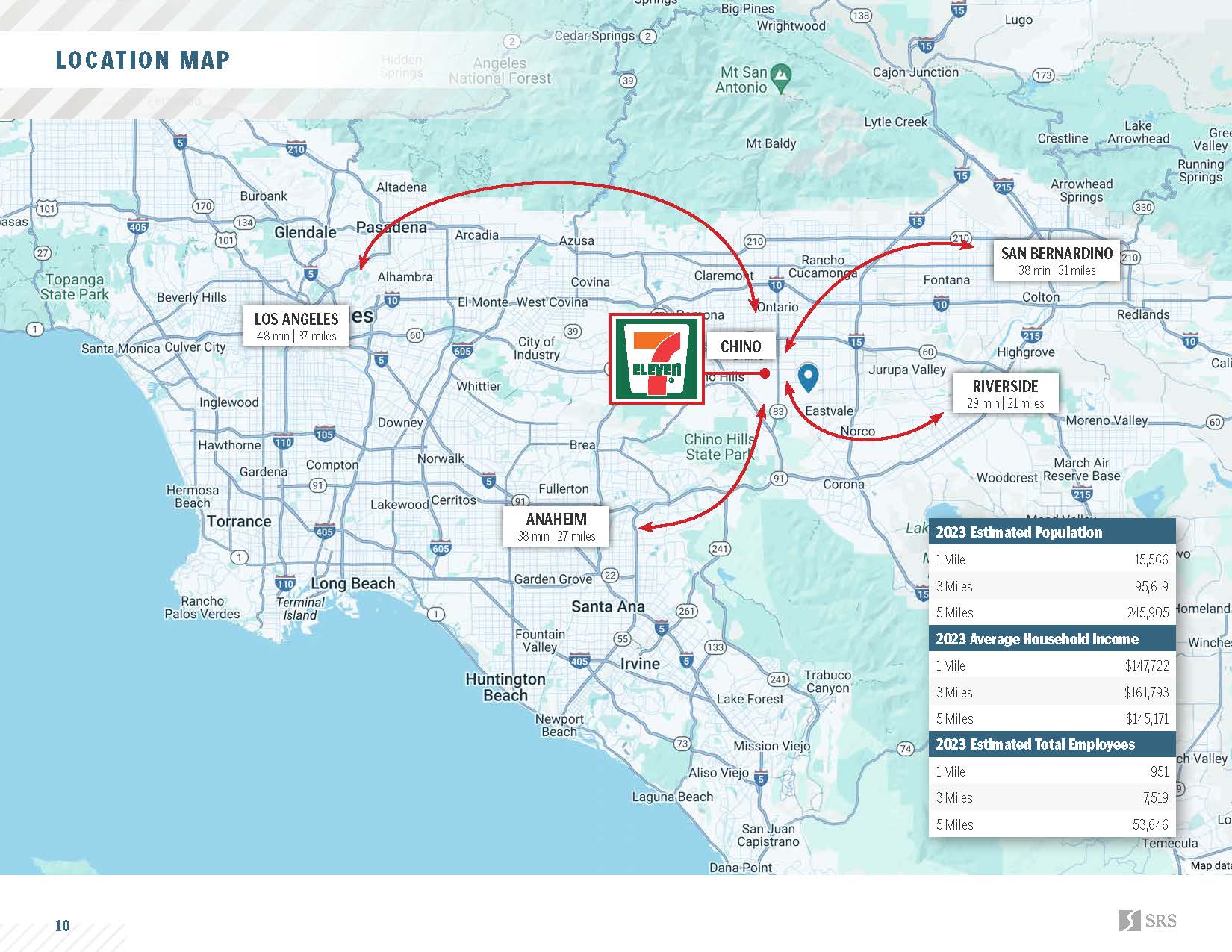This screenshot has width=1232, height=952.
Task: Click the population value 245,905
Action: pos(1148,613)
